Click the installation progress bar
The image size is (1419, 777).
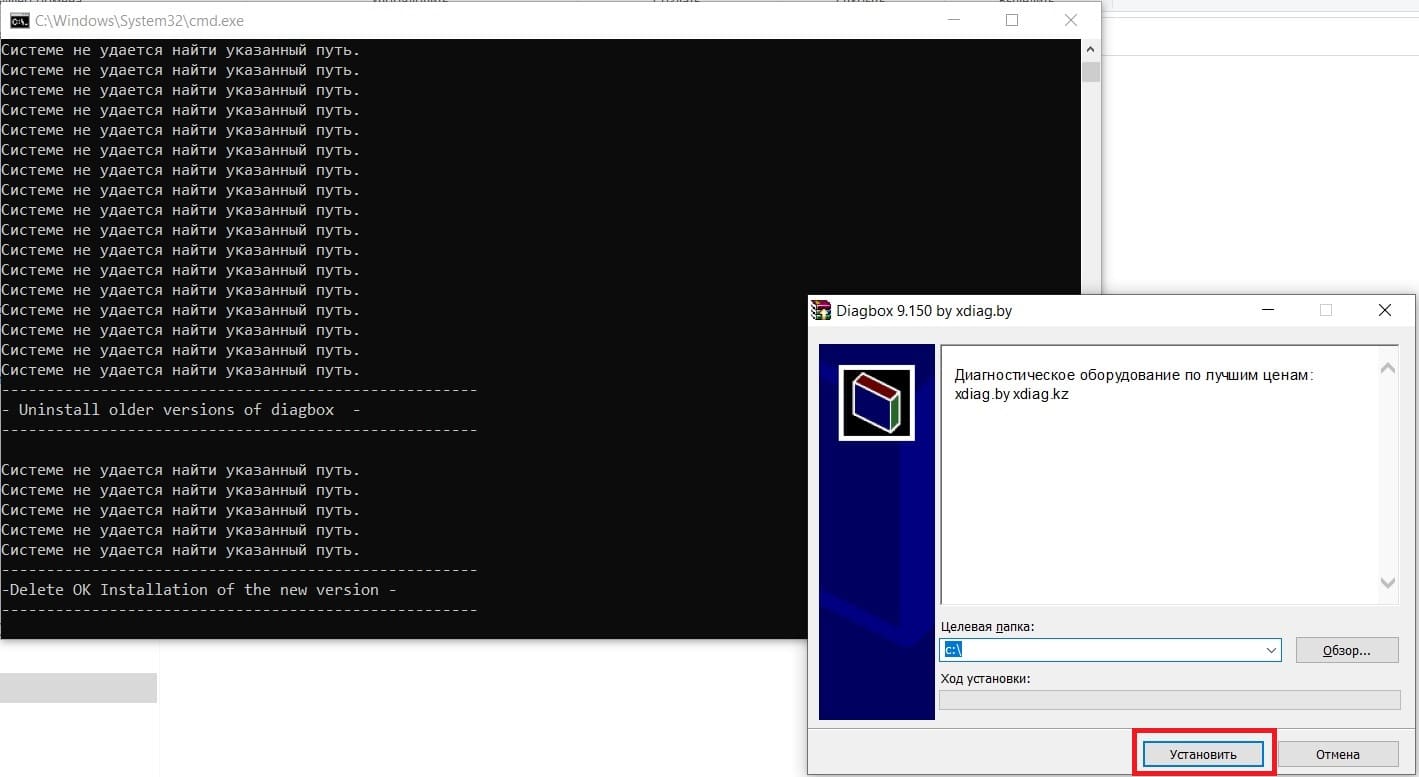pos(1169,700)
